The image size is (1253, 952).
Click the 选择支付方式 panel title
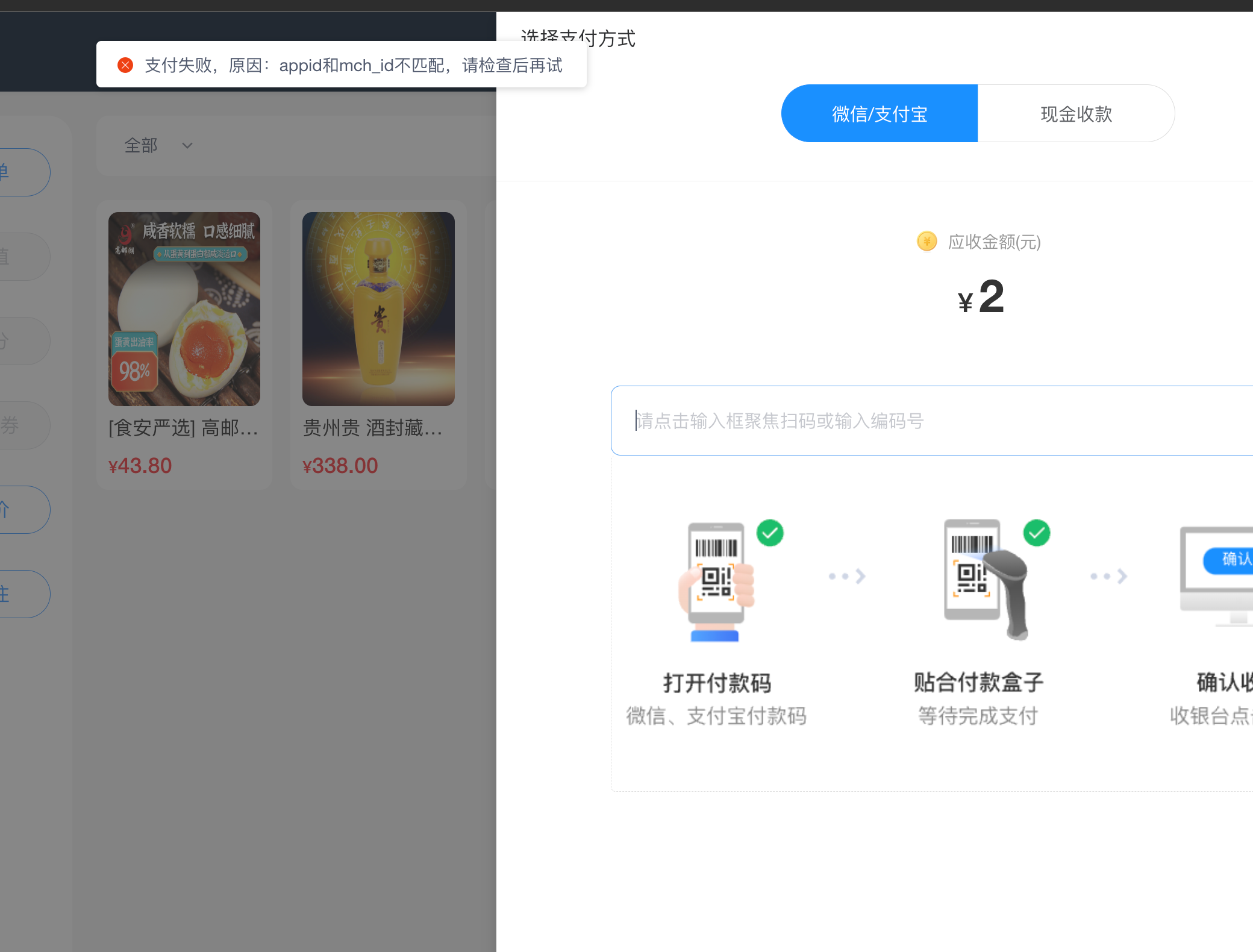(578, 38)
